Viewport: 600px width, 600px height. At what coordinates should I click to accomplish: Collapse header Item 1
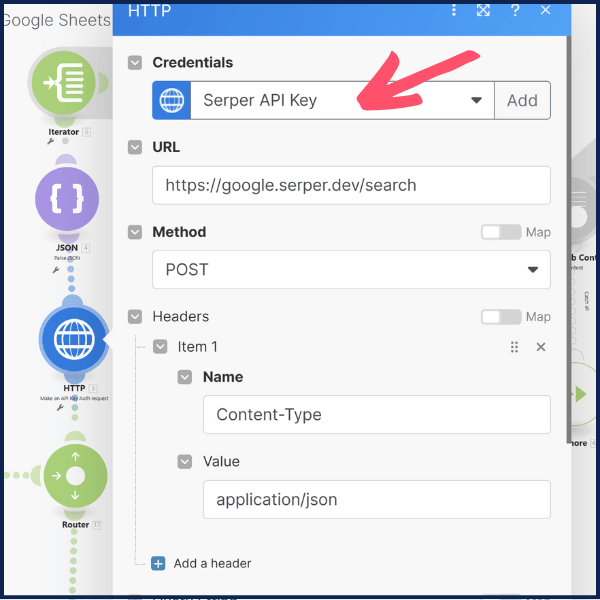[x=160, y=347]
